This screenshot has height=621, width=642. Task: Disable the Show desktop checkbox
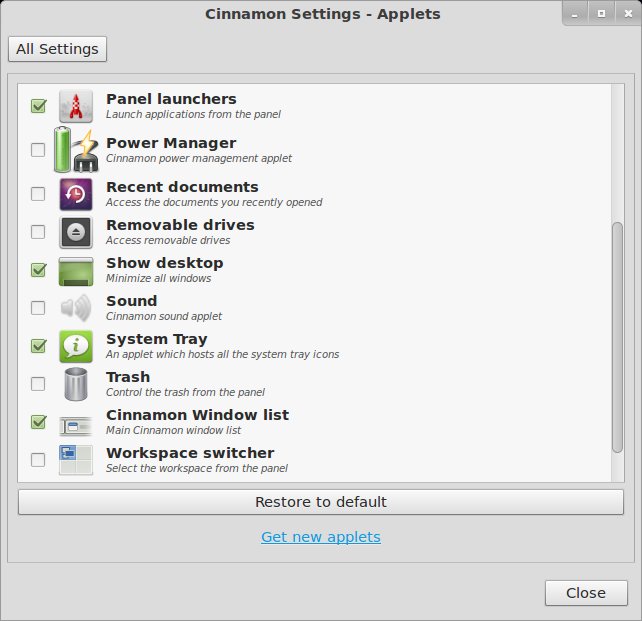[38, 270]
